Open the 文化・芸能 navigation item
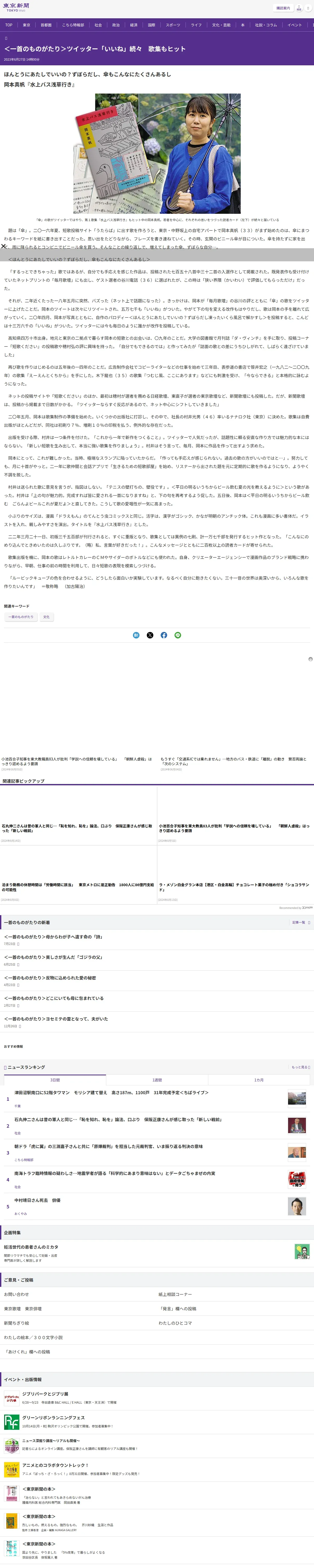Viewport: 314px width, 1568px height. [x=221, y=25]
